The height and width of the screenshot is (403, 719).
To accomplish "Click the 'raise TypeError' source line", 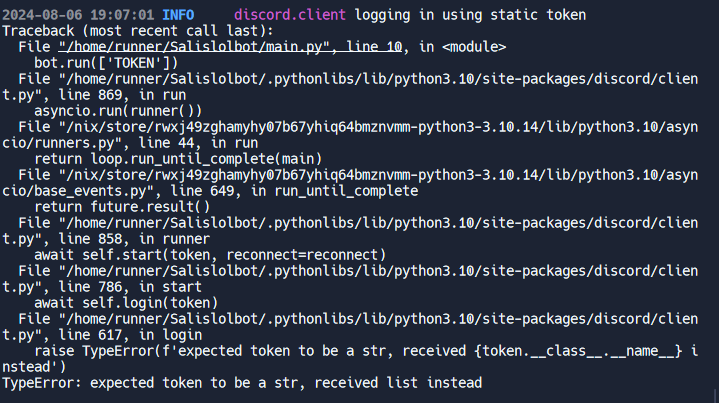I will (366, 351).
